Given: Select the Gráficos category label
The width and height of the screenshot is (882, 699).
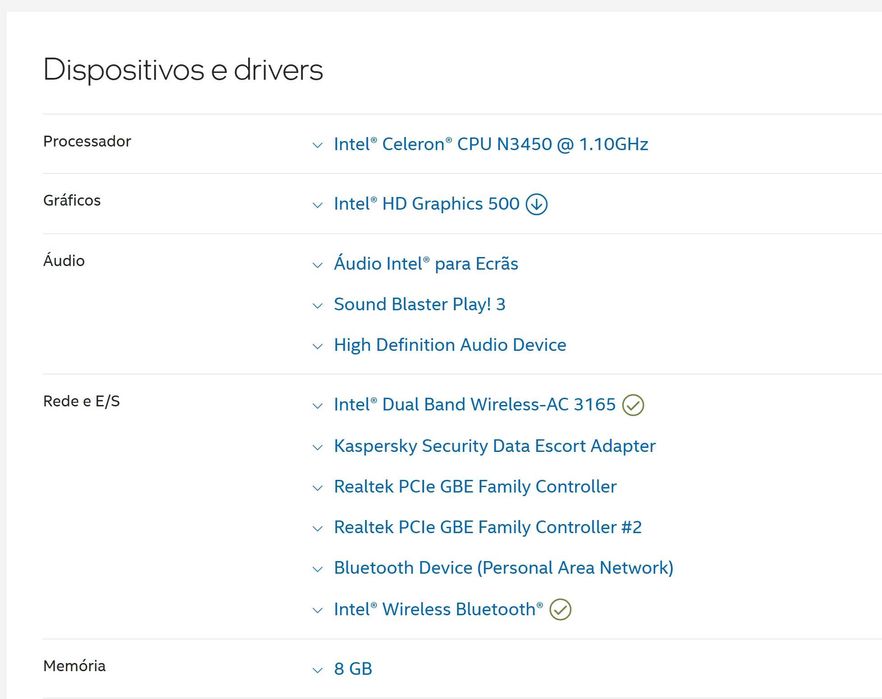Looking at the screenshot, I should [72, 201].
